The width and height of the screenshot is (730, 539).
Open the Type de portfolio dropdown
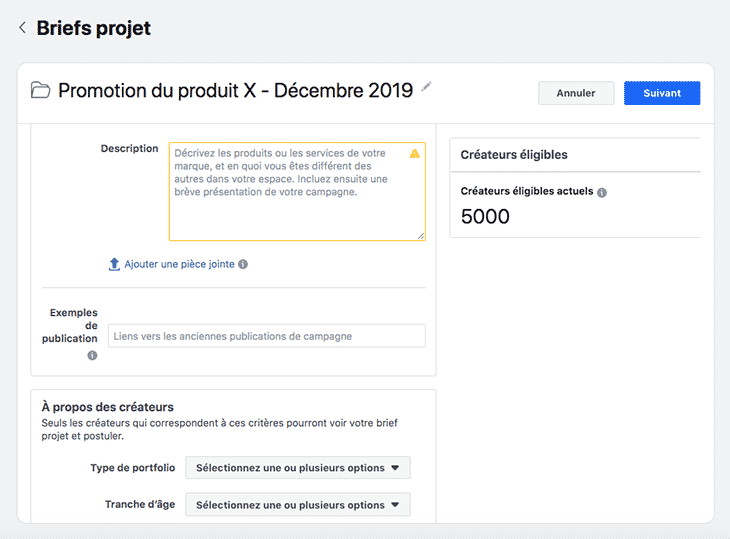(x=297, y=468)
